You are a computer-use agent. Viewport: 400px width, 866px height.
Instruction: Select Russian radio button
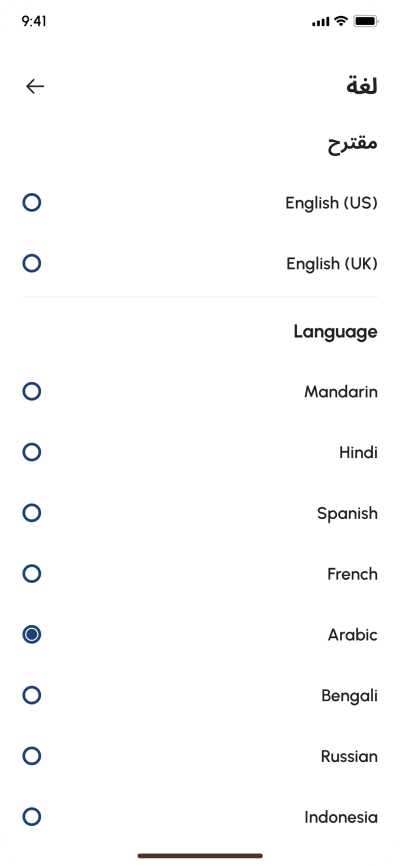pyautogui.click(x=31, y=756)
